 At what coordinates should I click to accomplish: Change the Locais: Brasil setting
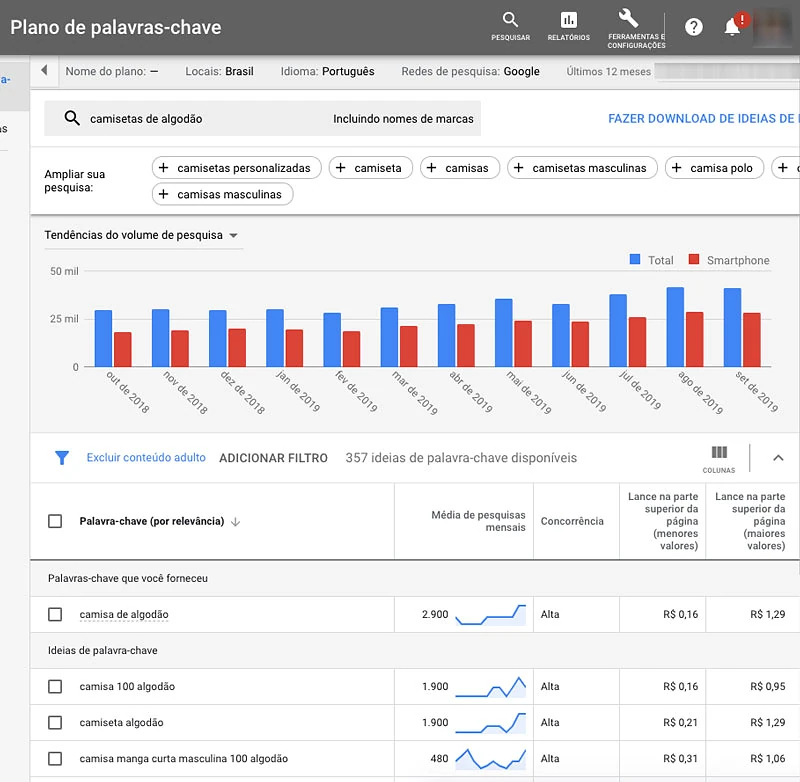[x=219, y=71]
